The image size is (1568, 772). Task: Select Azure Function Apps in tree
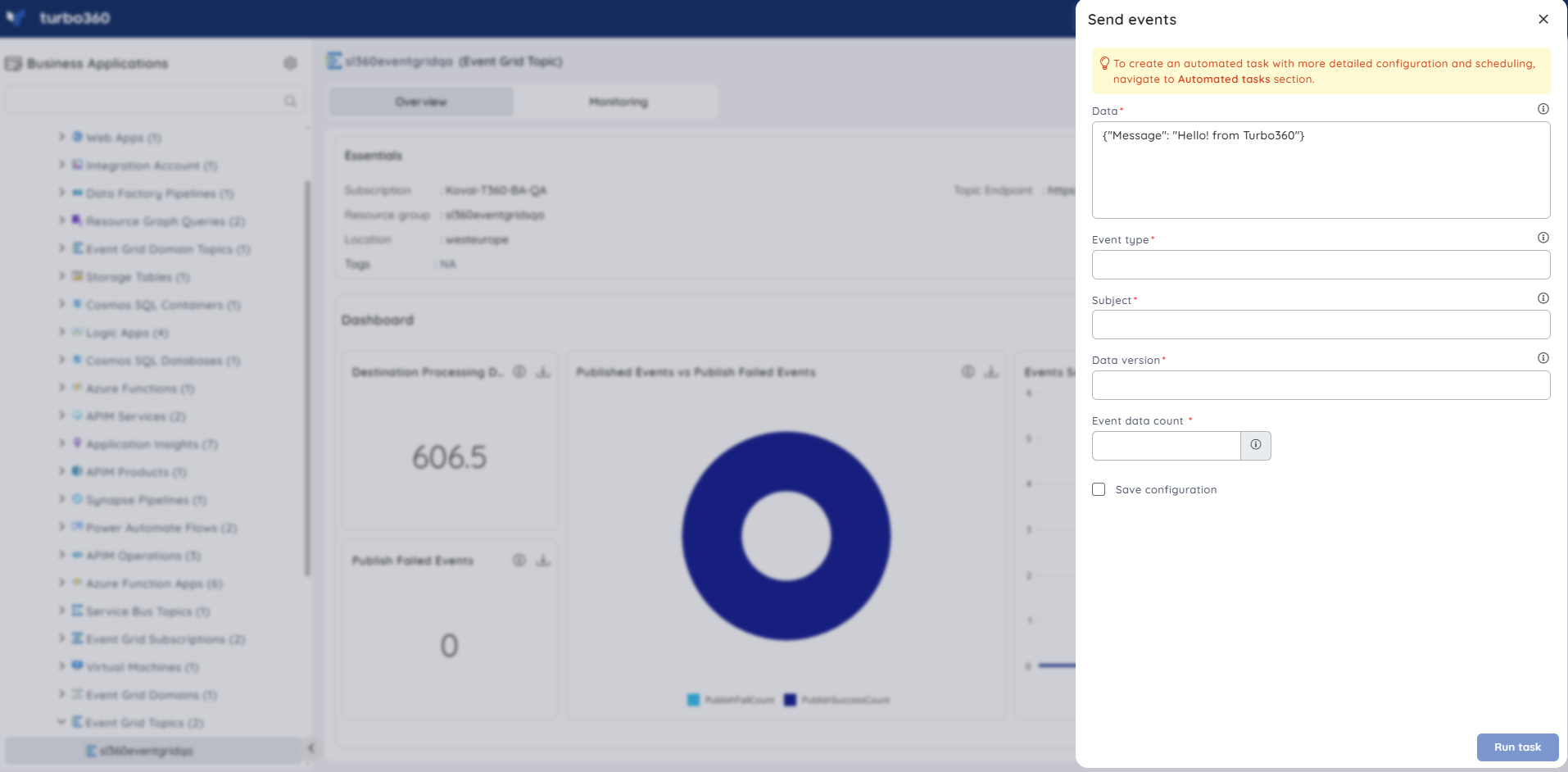tap(154, 584)
